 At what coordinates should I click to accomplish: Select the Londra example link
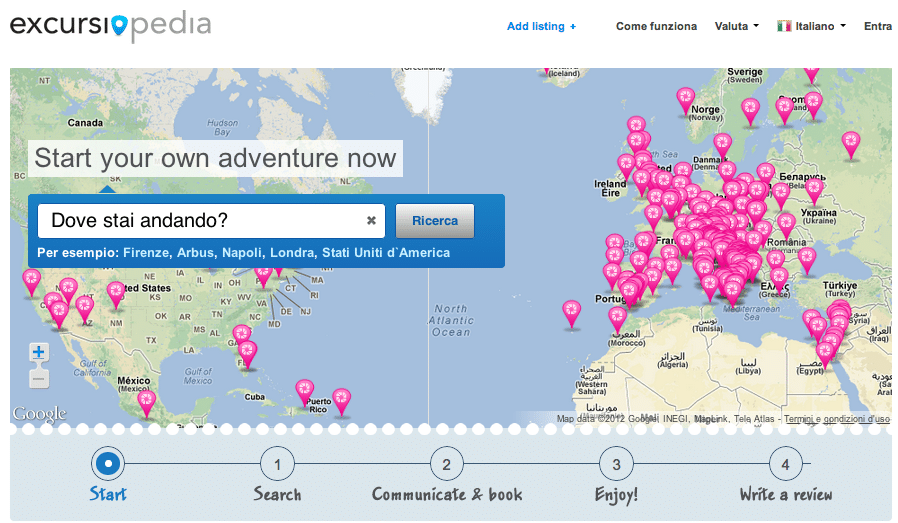[x=292, y=253]
